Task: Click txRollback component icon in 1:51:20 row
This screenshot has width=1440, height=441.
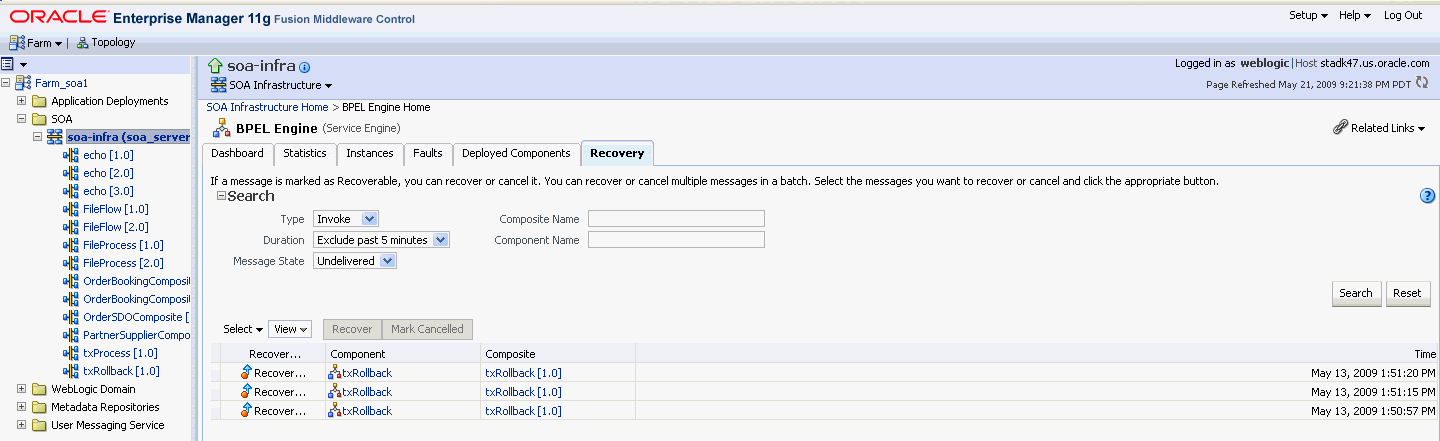Action: [335, 373]
